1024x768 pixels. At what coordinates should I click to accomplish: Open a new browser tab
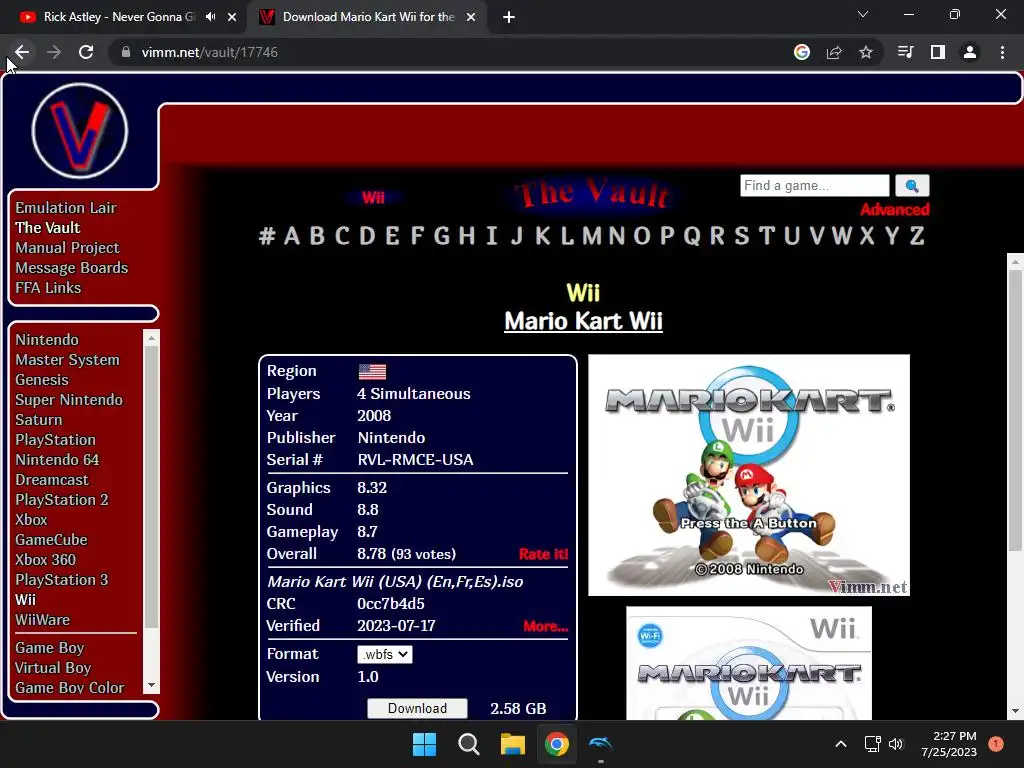pos(509,17)
